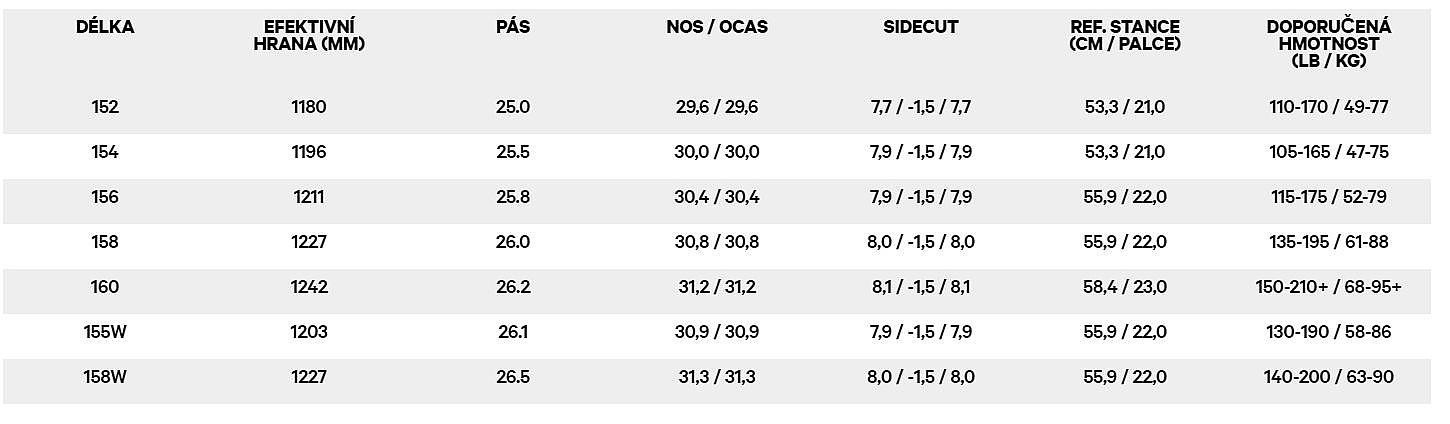
Task: Select the PÁS column header
Action: [513, 27]
